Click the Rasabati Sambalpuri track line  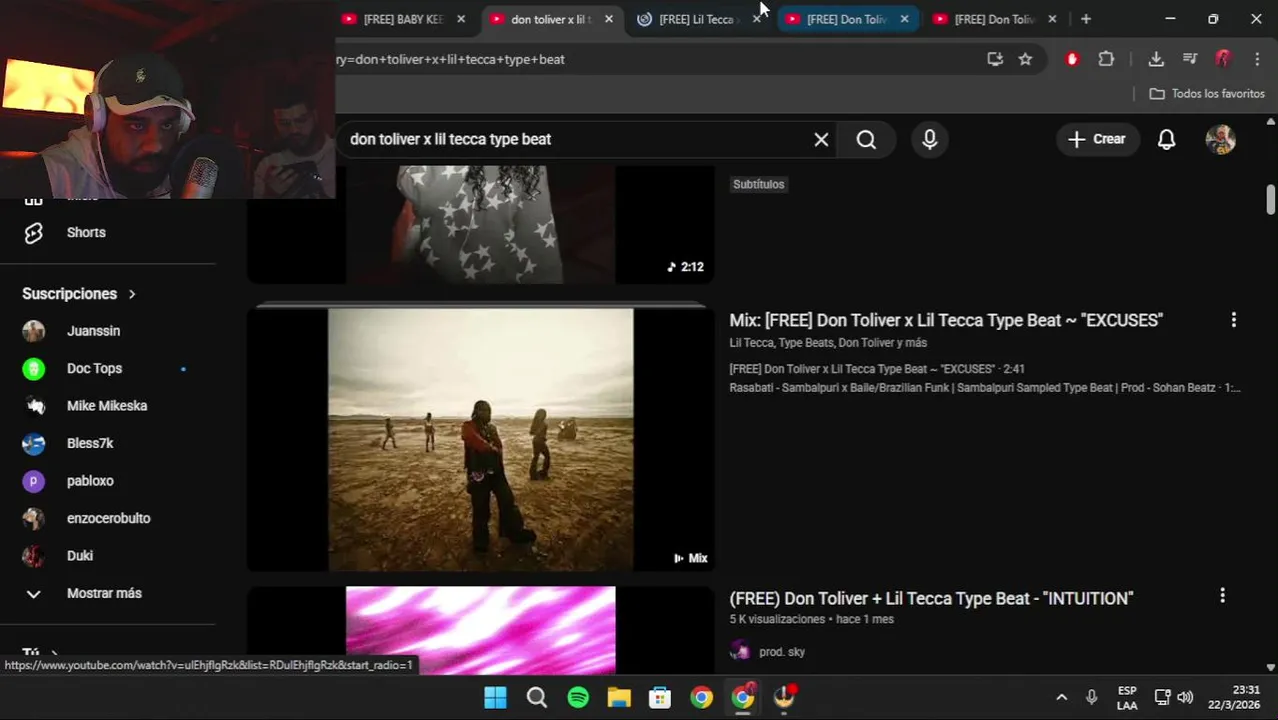point(985,388)
